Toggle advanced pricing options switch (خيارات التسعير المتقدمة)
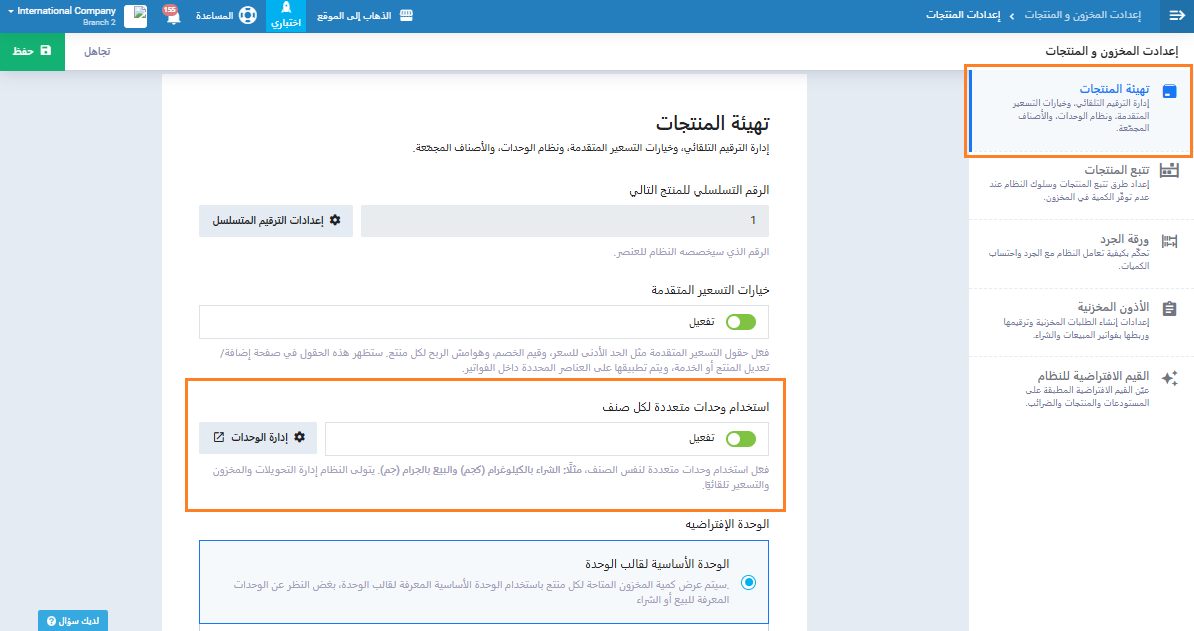This screenshot has width=1194, height=631. (x=740, y=322)
